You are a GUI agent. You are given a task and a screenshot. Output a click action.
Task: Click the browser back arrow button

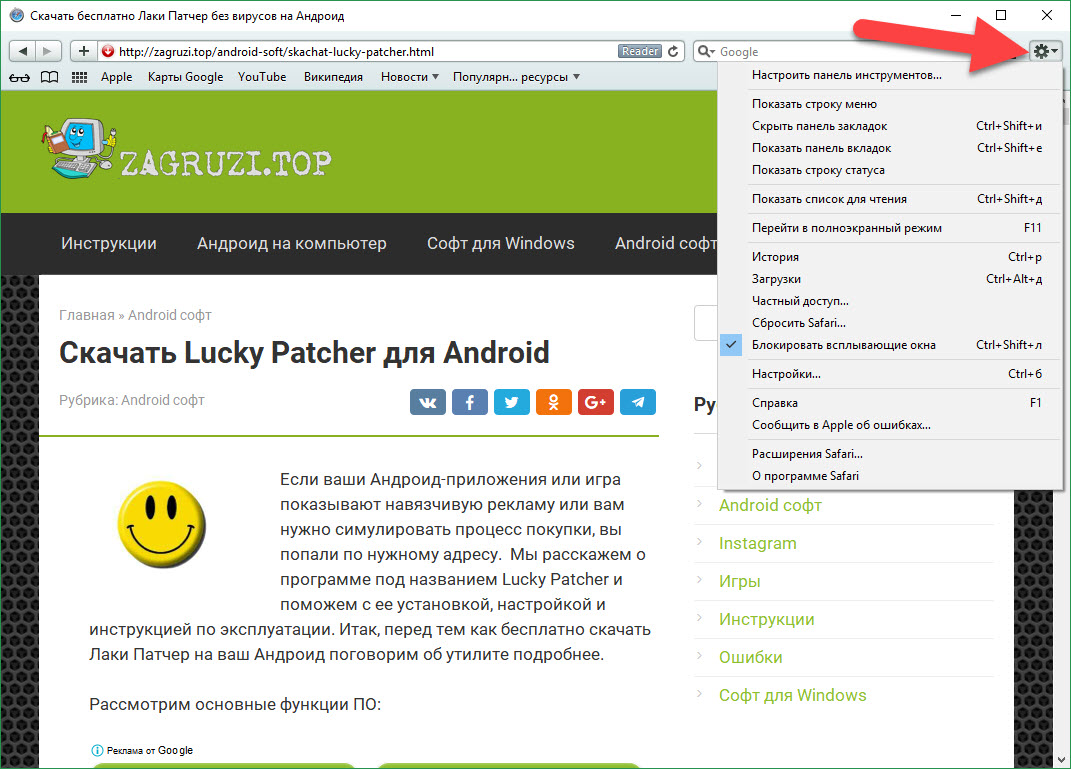(x=22, y=51)
